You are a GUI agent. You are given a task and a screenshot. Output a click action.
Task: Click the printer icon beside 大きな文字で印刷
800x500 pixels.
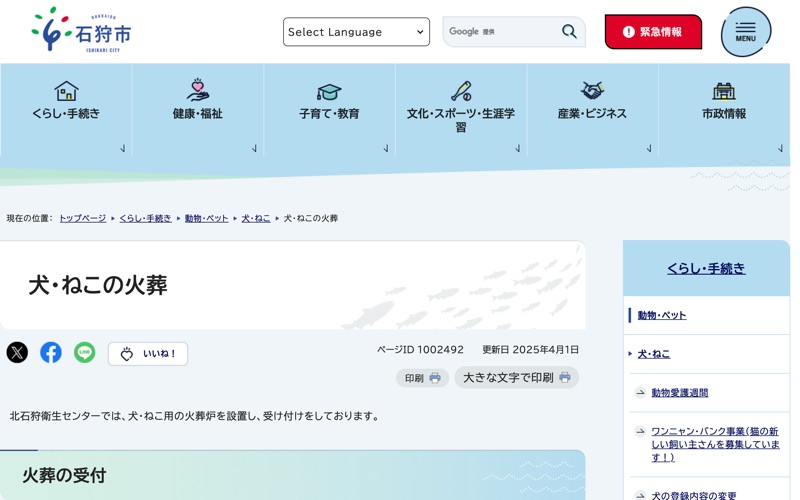565,378
